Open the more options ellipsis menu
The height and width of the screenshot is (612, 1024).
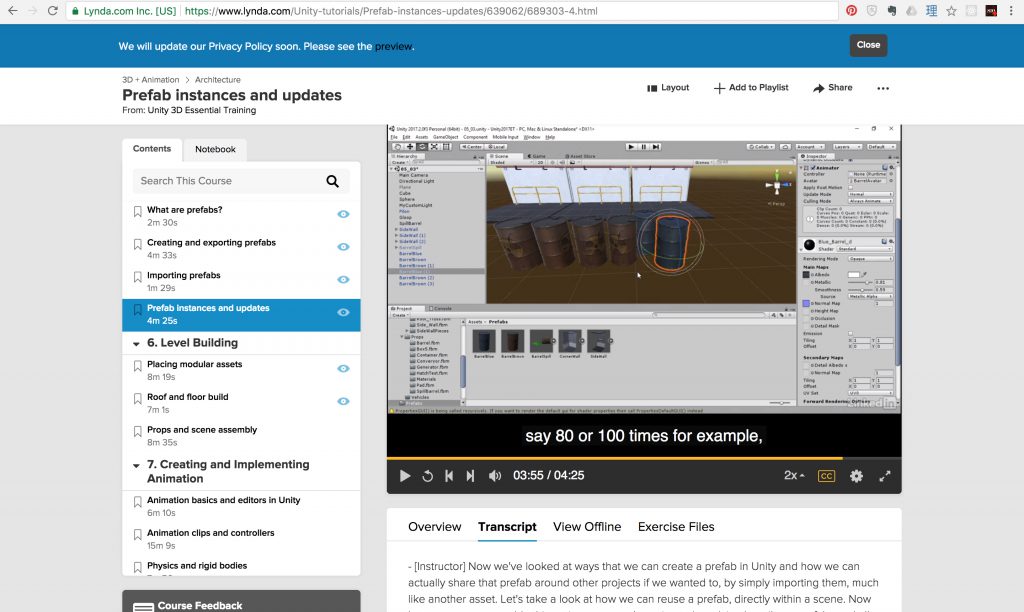point(883,88)
